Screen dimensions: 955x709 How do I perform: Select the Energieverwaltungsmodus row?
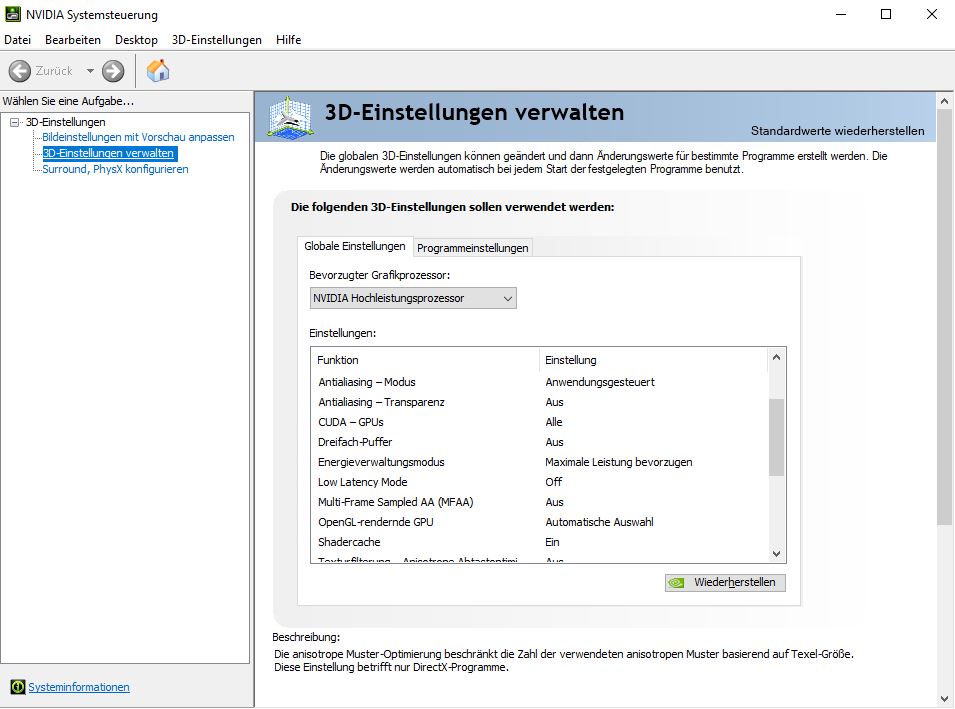[539, 462]
